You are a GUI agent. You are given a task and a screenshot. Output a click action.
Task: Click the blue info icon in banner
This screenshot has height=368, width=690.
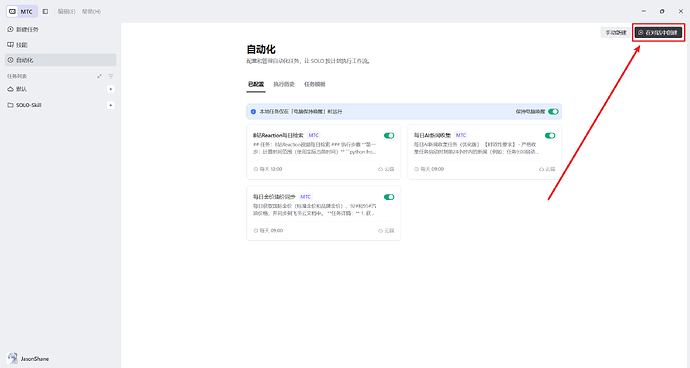[253, 112]
